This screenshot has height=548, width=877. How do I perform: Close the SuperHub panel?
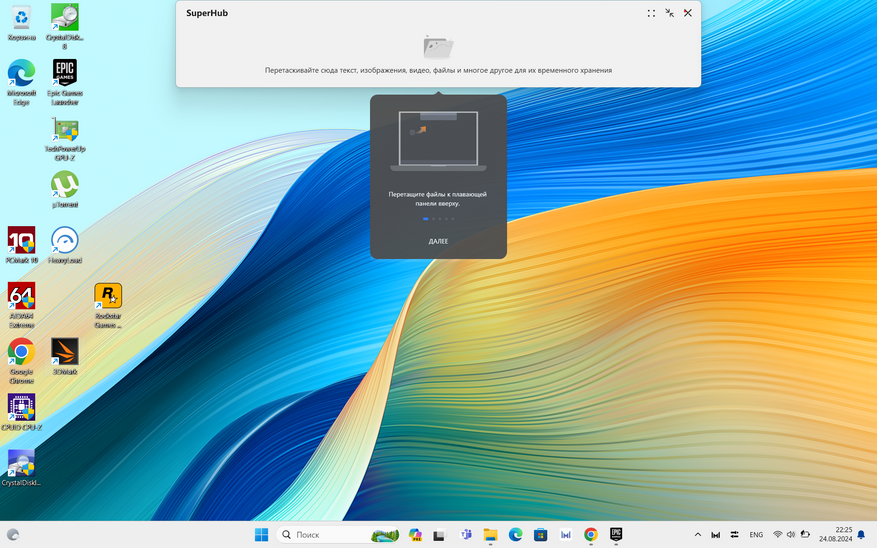(688, 13)
